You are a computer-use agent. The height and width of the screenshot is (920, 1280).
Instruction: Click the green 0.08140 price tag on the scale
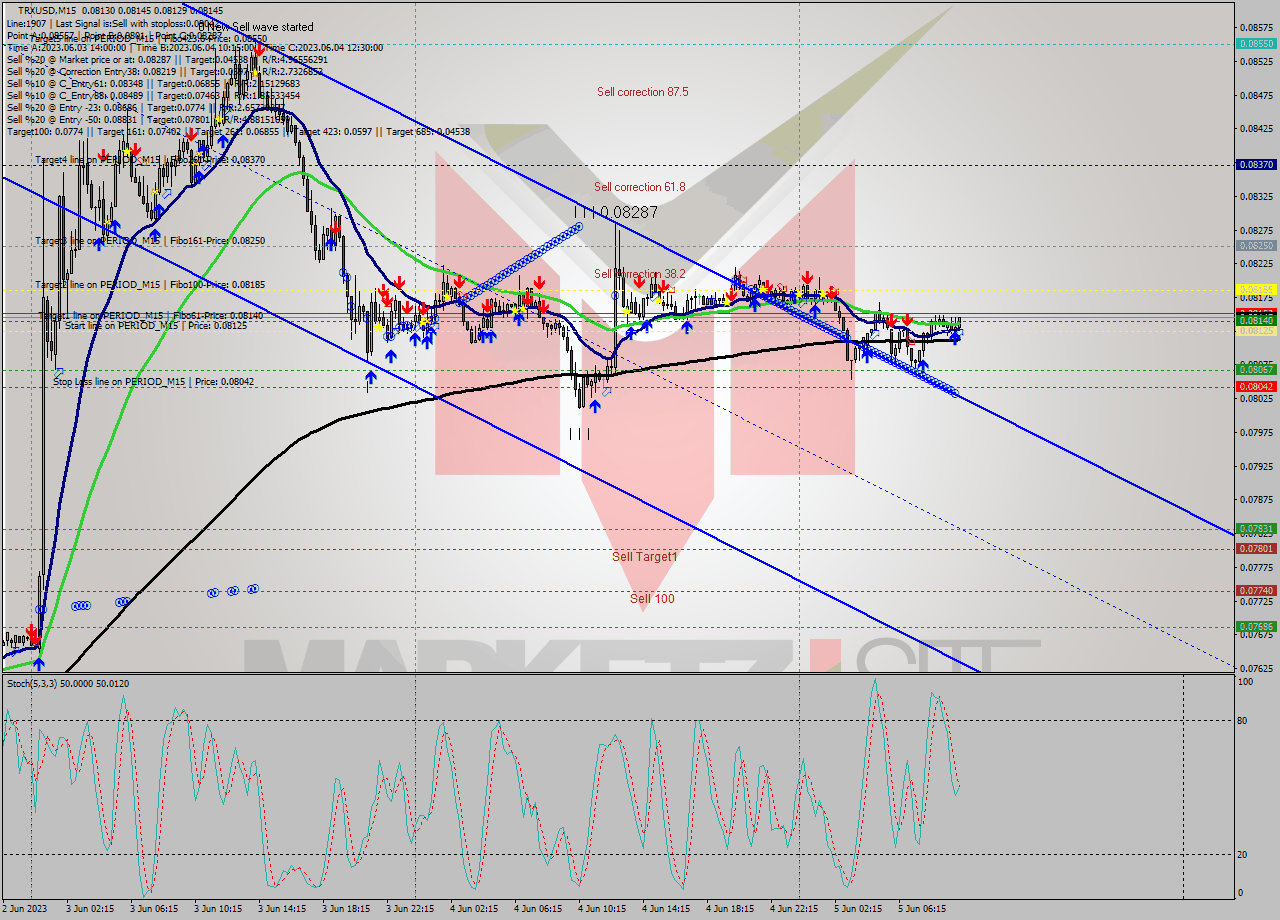click(1257, 320)
